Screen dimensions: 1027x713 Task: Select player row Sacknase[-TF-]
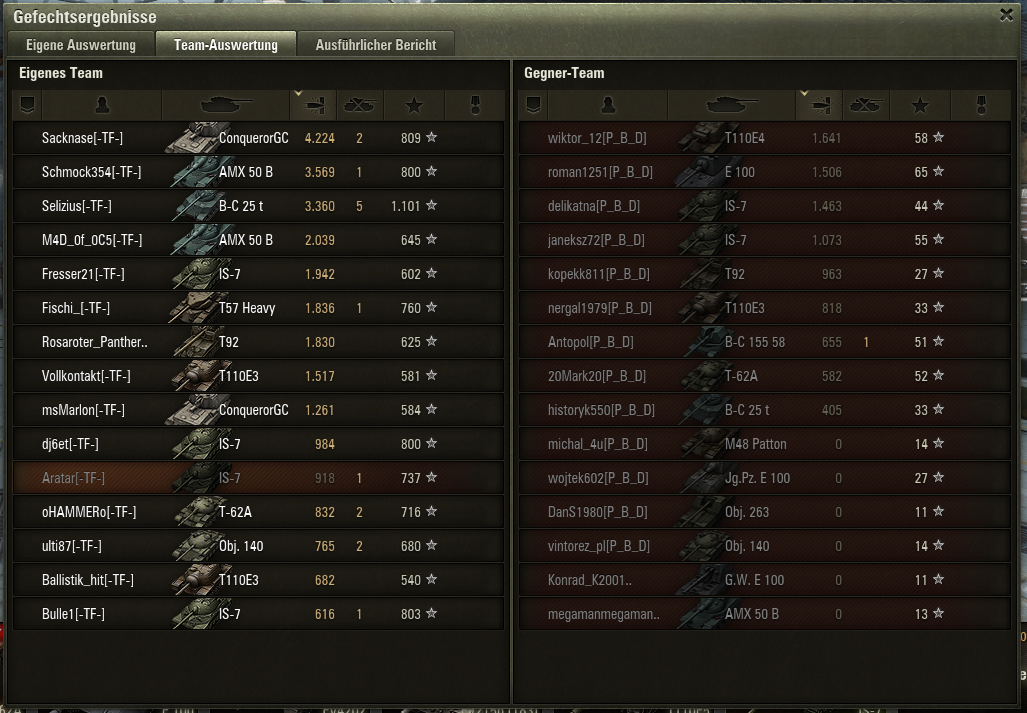[259, 138]
